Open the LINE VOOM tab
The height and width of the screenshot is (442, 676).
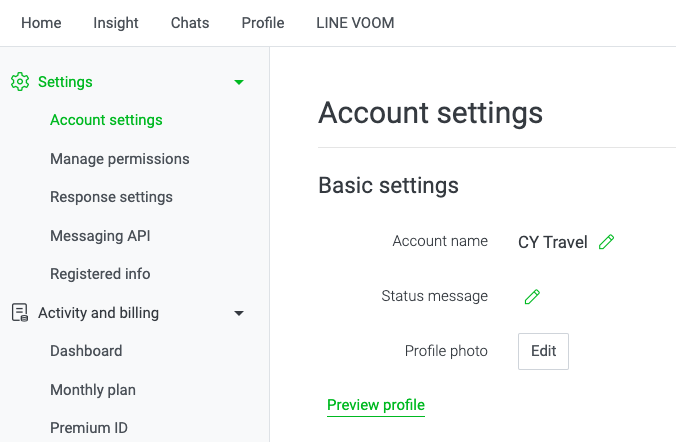click(x=355, y=23)
